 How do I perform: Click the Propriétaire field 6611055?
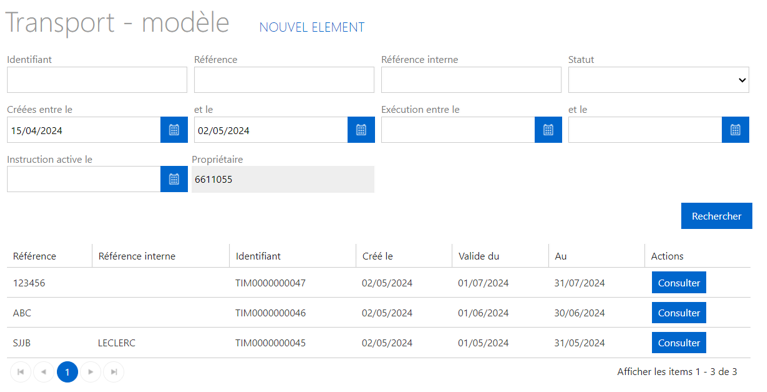pyautogui.click(x=283, y=179)
